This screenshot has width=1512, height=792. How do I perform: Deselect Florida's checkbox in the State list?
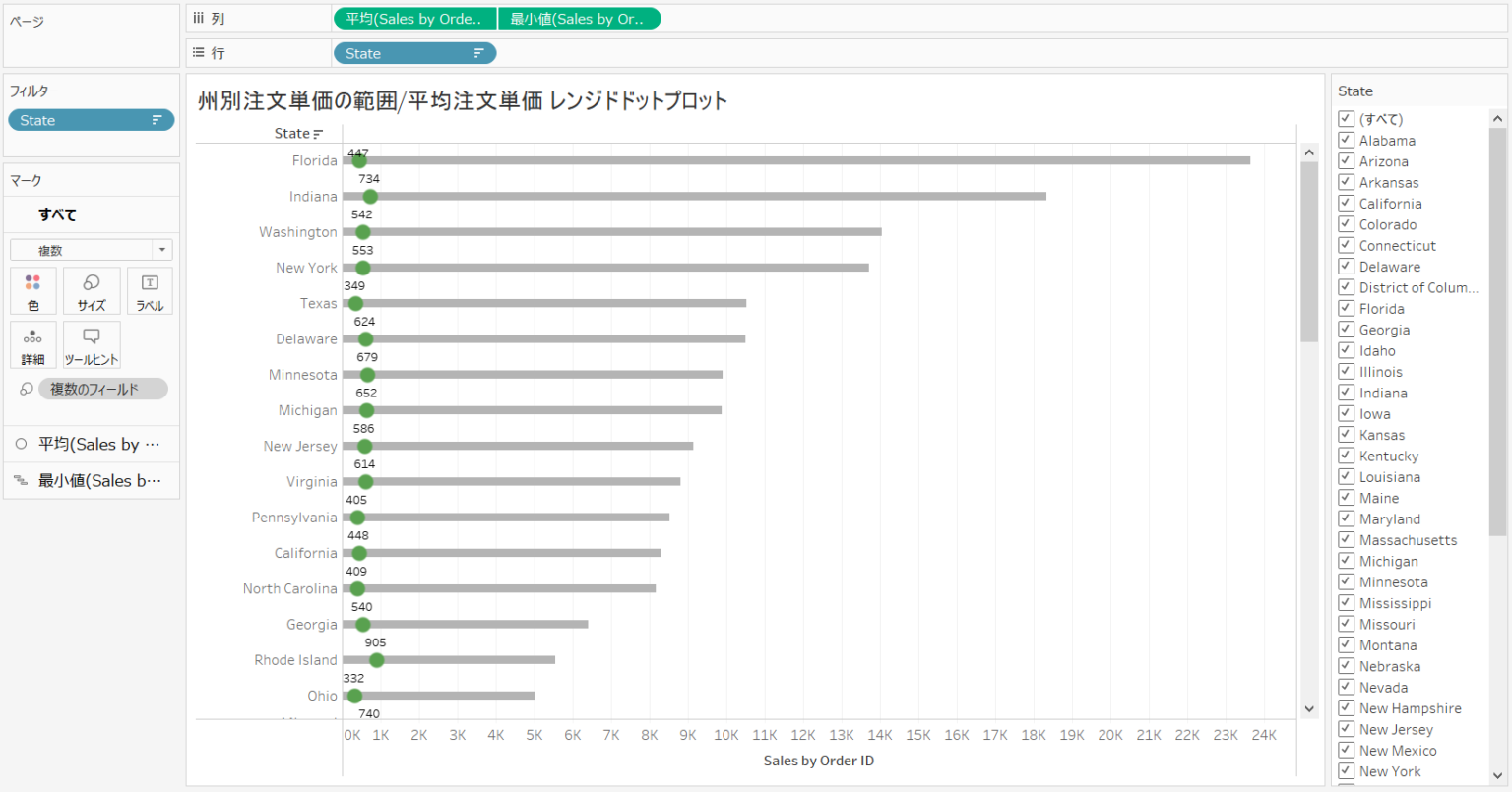pos(1345,308)
